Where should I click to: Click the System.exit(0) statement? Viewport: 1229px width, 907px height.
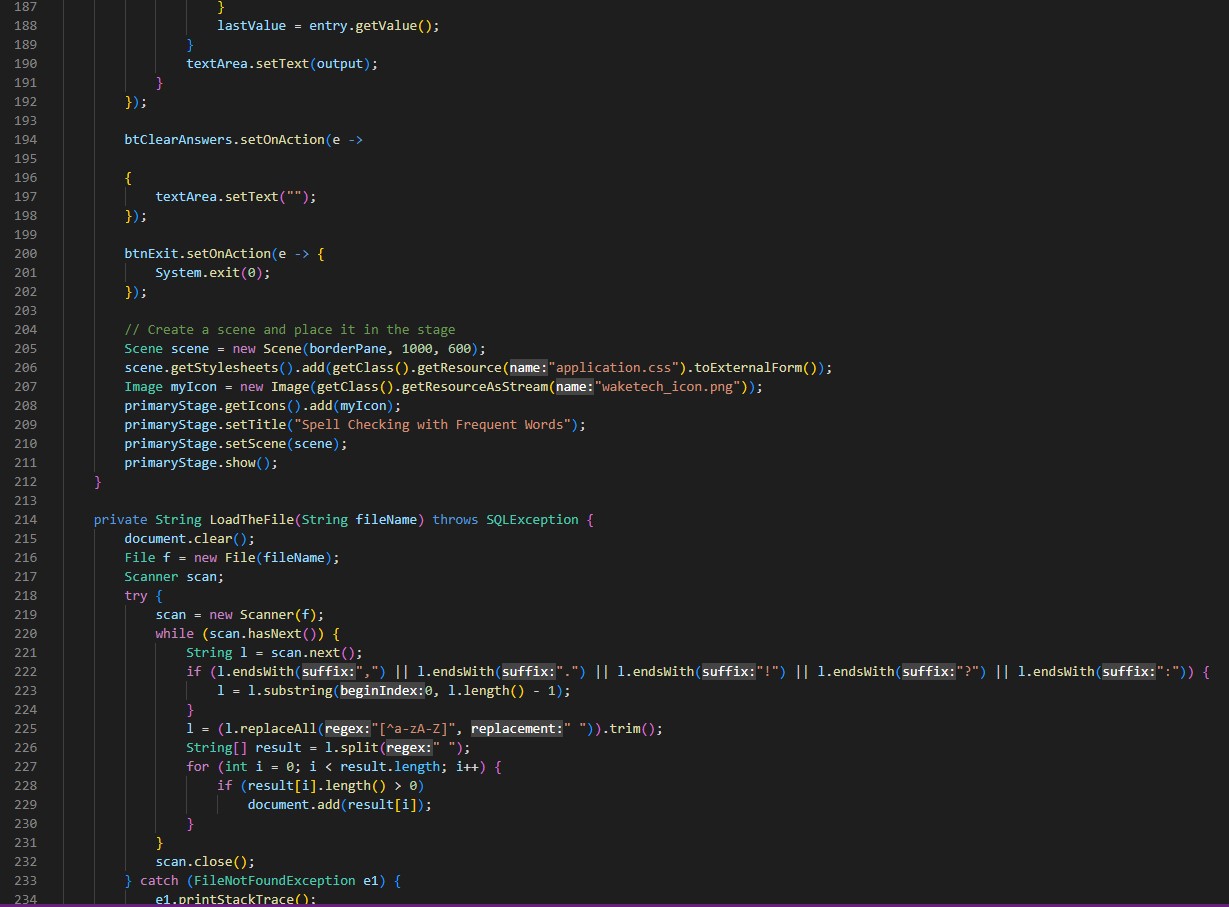[x=213, y=273]
